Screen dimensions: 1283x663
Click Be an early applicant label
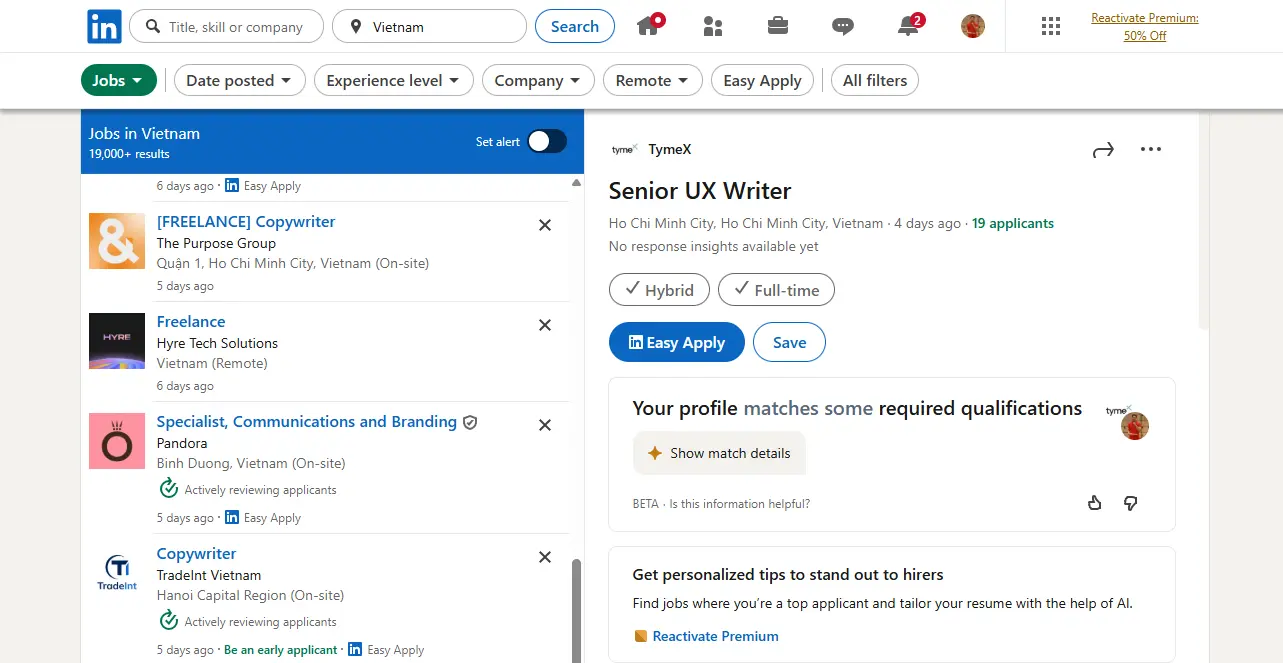coord(281,650)
